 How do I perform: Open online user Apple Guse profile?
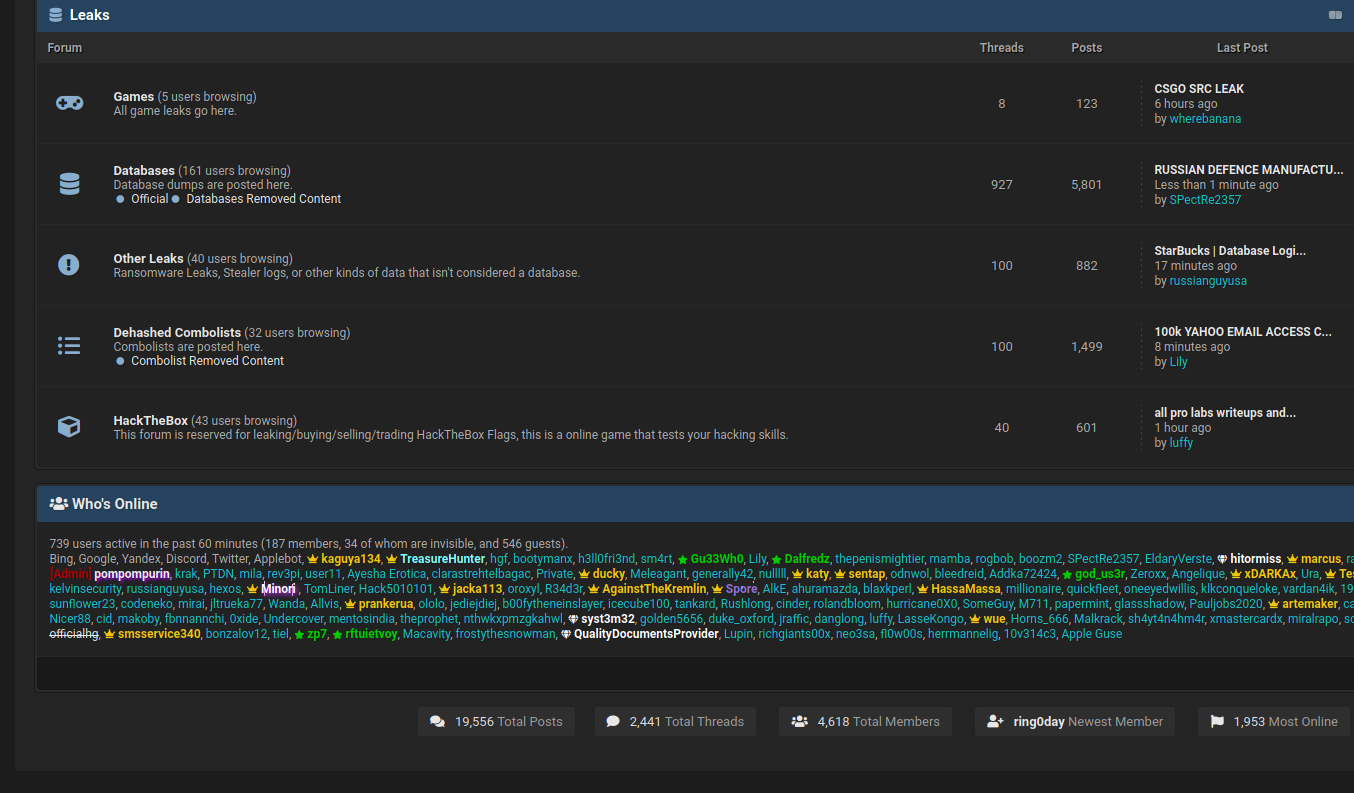coord(1092,634)
